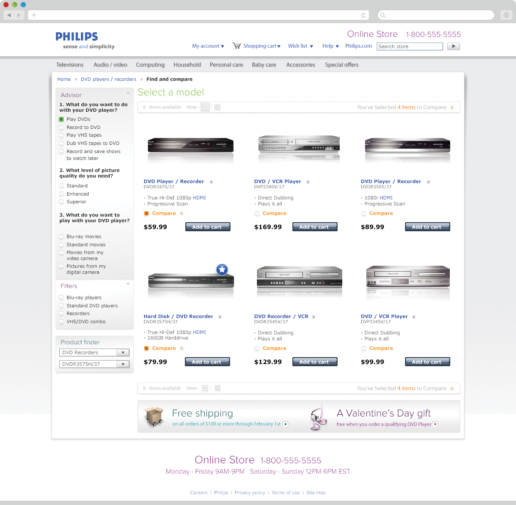Add $79.99 Hard Disk recorder to cart
516x505 pixels.
207,362
